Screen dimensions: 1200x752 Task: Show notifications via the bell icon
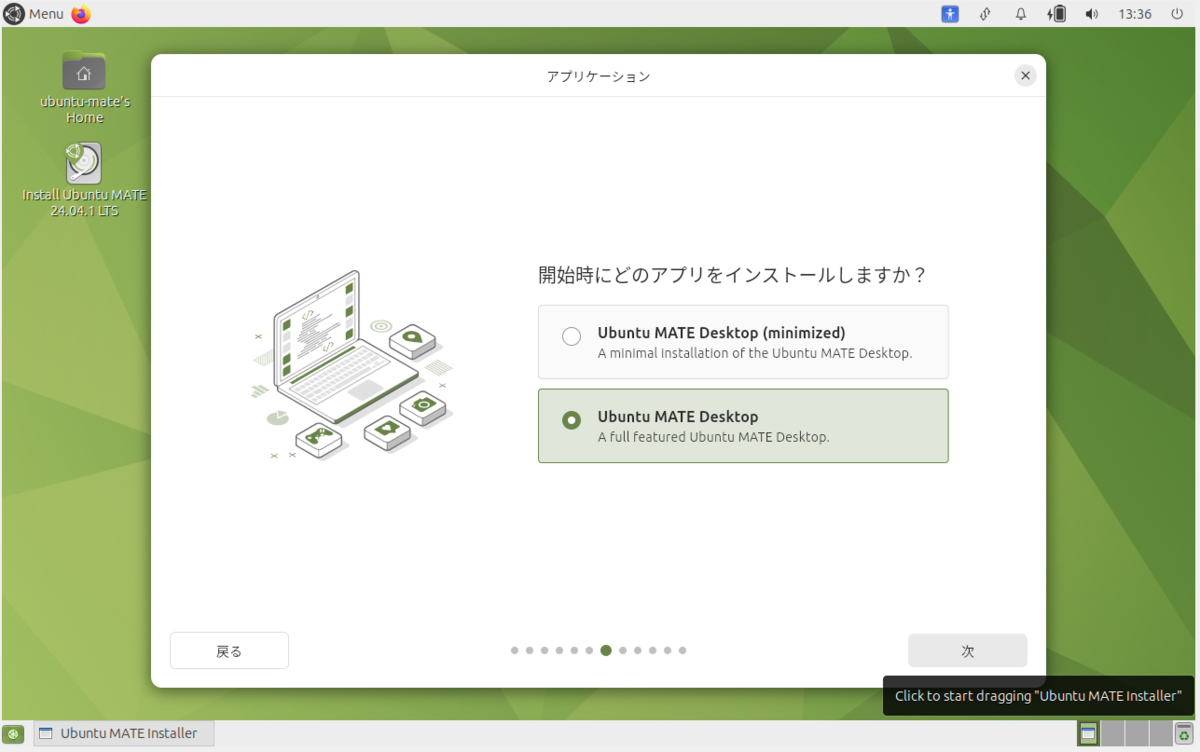click(x=1021, y=14)
